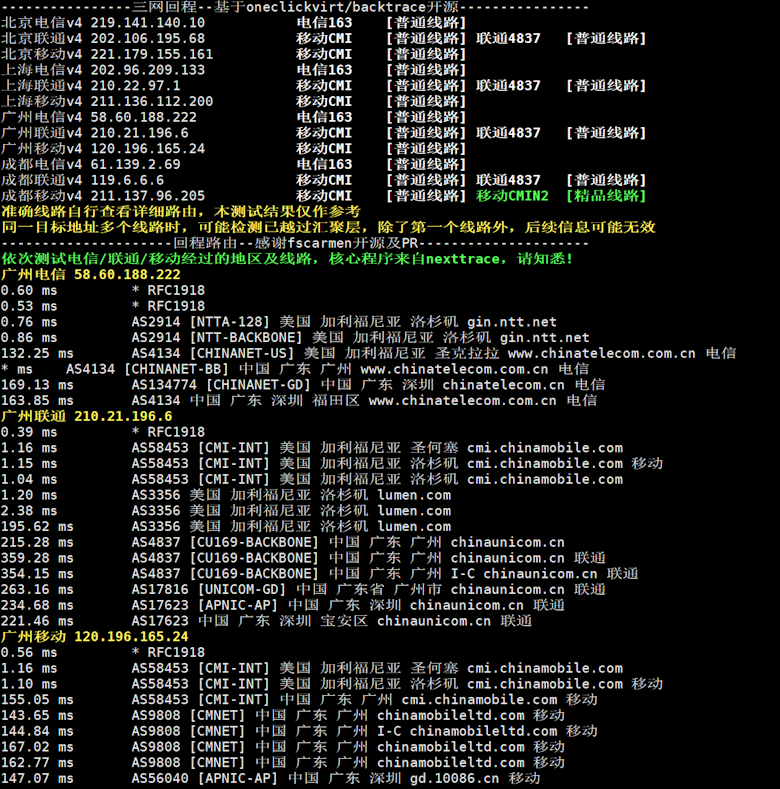Click AS4134 [CHINANET-US] entry

368,353
